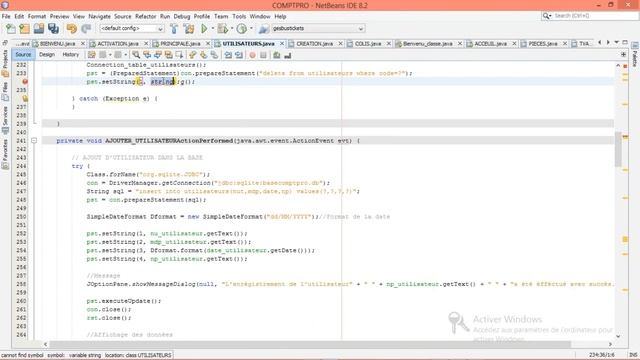The height and width of the screenshot is (360, 640).
Task: Close the COLIS.java tab
Action: pyautogui.click(x=389, y=43)
